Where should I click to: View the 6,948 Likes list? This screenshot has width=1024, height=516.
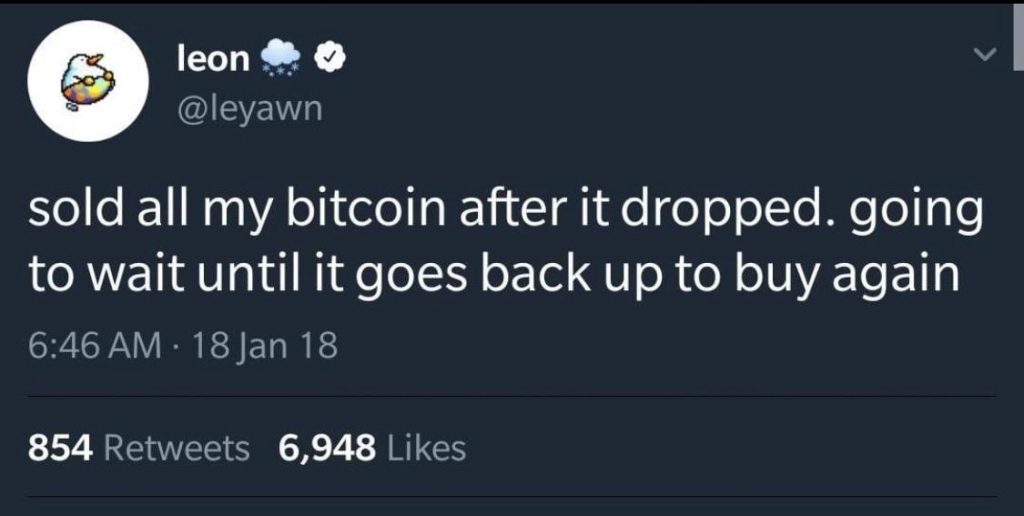(372, 448)
